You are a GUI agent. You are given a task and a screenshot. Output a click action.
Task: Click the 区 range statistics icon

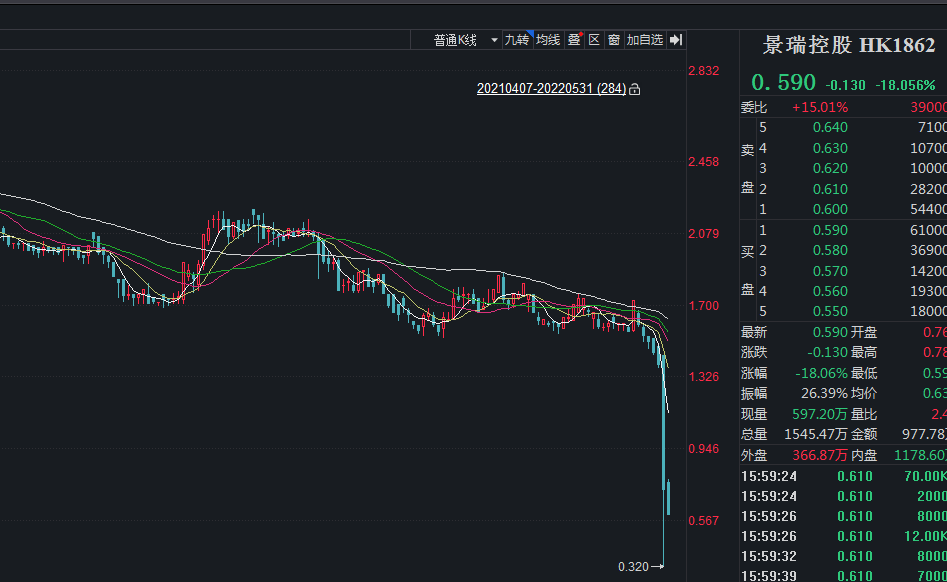594,40
